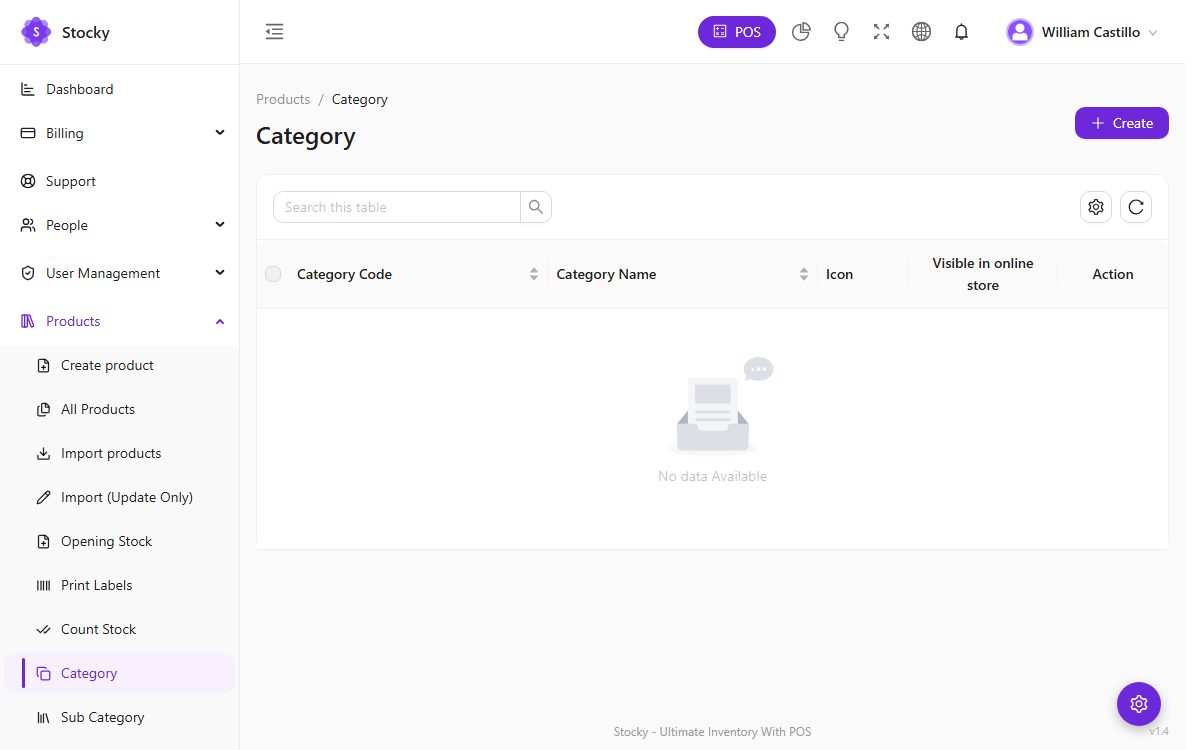Viewport: 1200px width, 750px height.
Task: Click the Category Name column header
Action: [606, 274]
